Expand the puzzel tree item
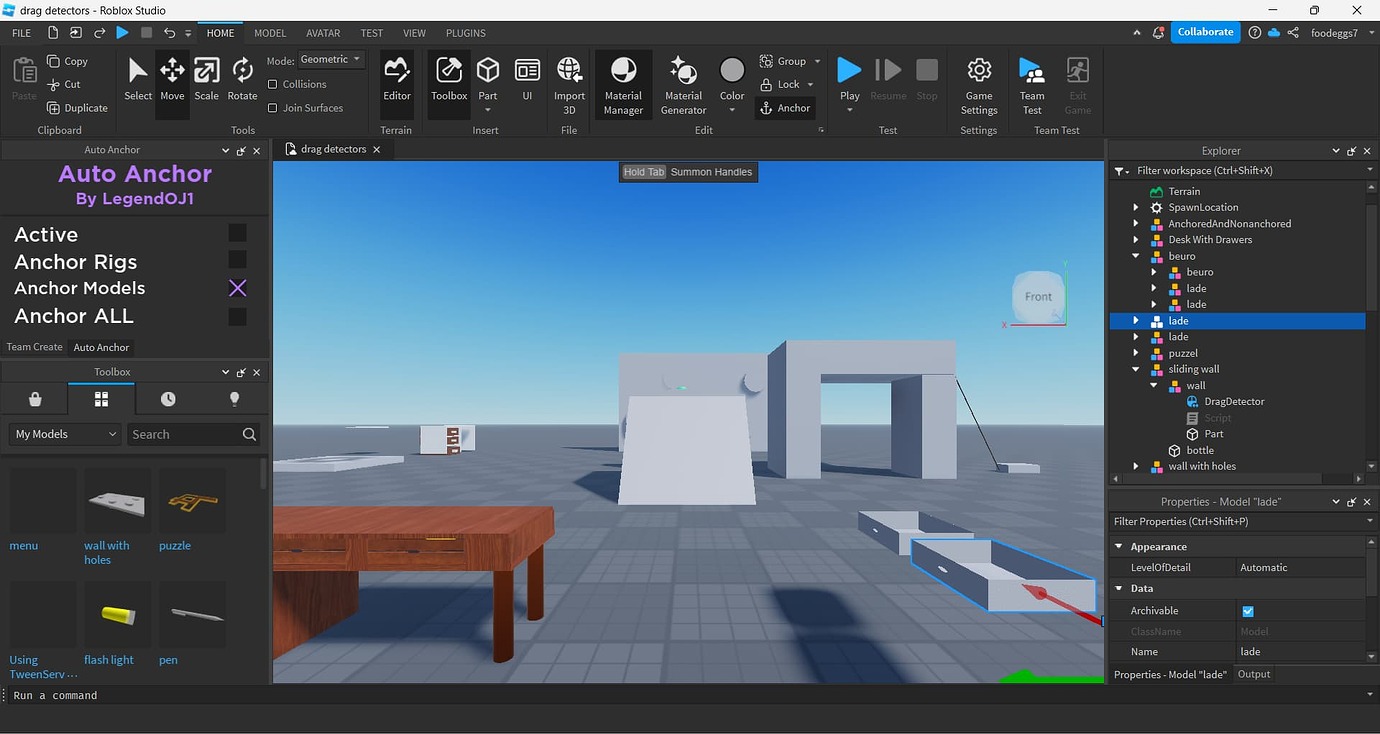Image resolution: width=1380 pixels, height=734 pixels. click(x=1136, y=353)
